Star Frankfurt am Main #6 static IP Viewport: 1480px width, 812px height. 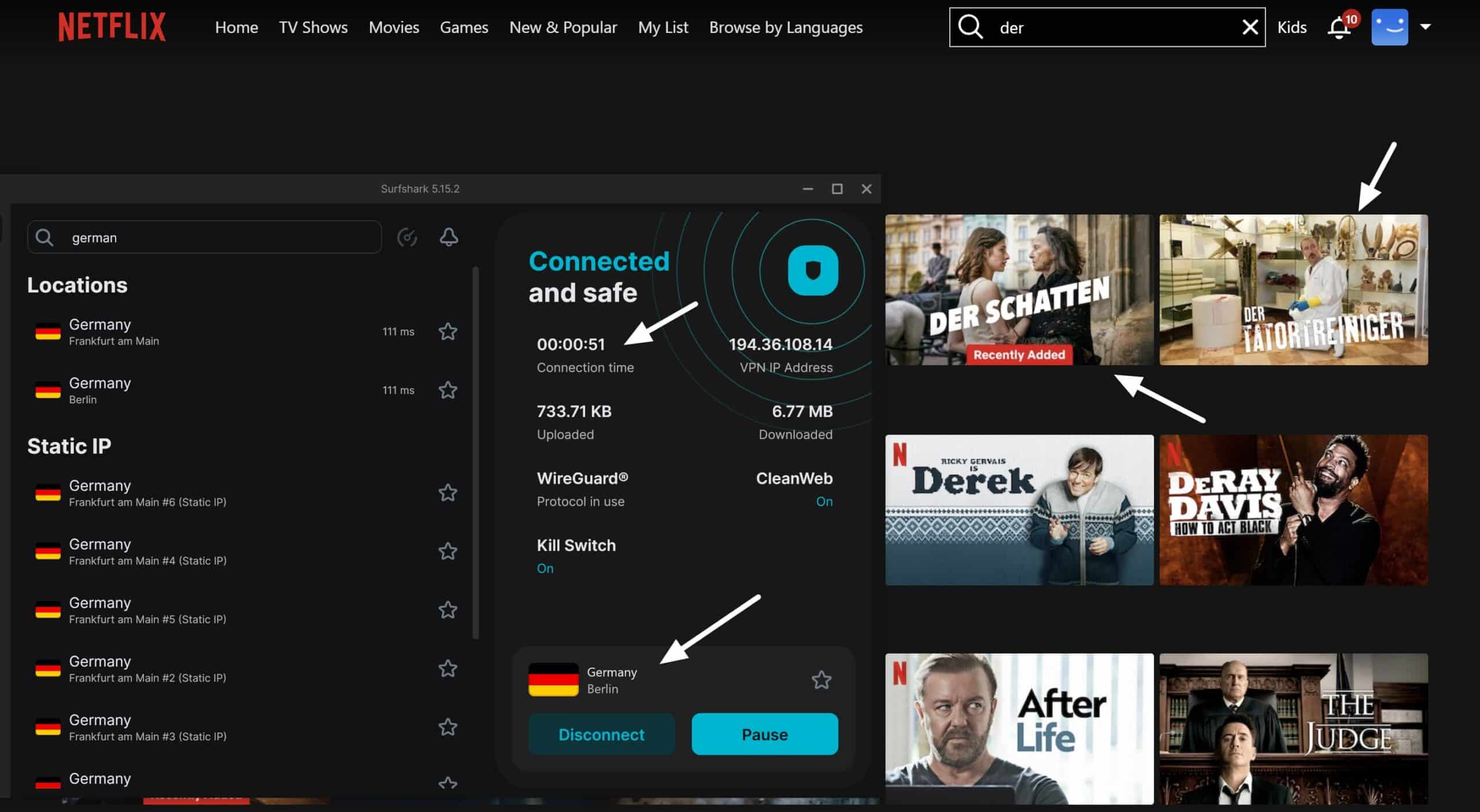(x=448, y=493)
